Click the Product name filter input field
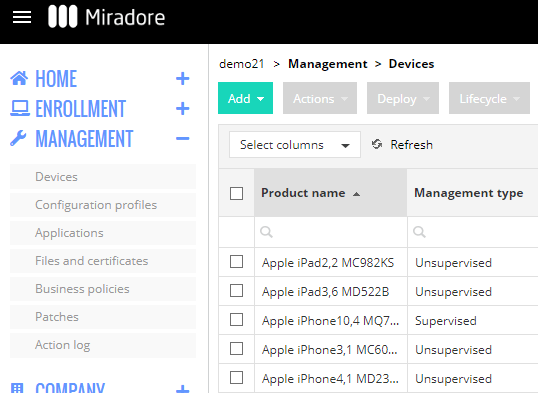Image resolution: width=538 pixels, height=393 pixels. tap(331, 232)
